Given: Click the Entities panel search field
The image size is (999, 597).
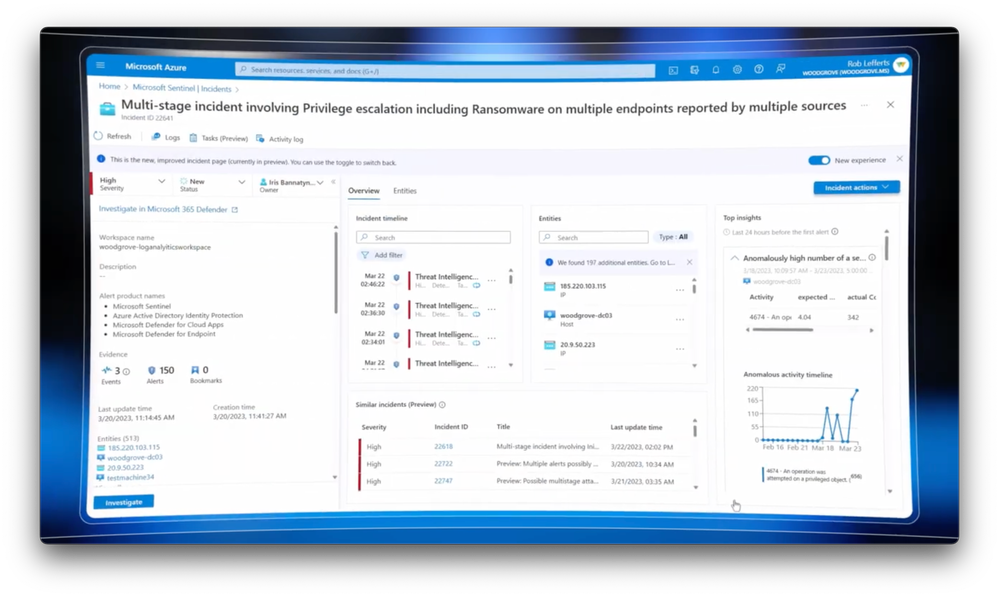Looking at the screenshot, I should click(594, 237).
